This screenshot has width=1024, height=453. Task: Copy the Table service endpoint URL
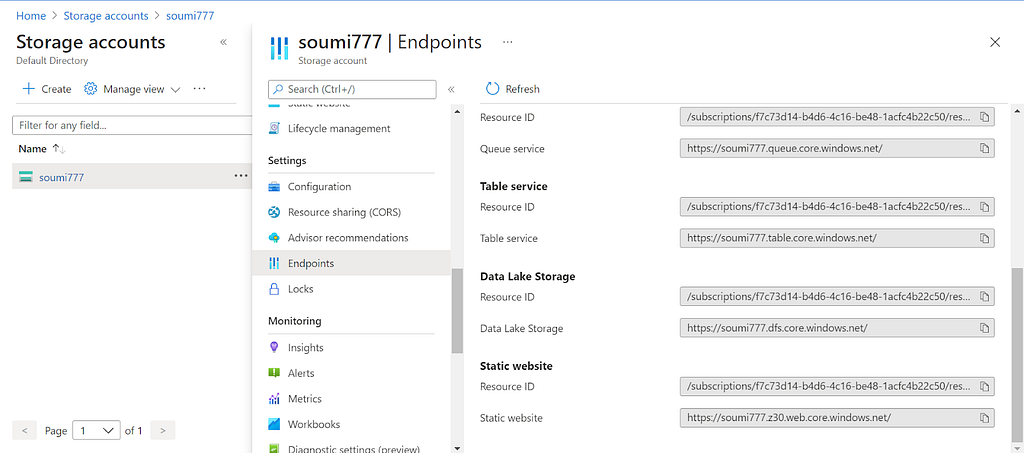click(x=984, y=238)
